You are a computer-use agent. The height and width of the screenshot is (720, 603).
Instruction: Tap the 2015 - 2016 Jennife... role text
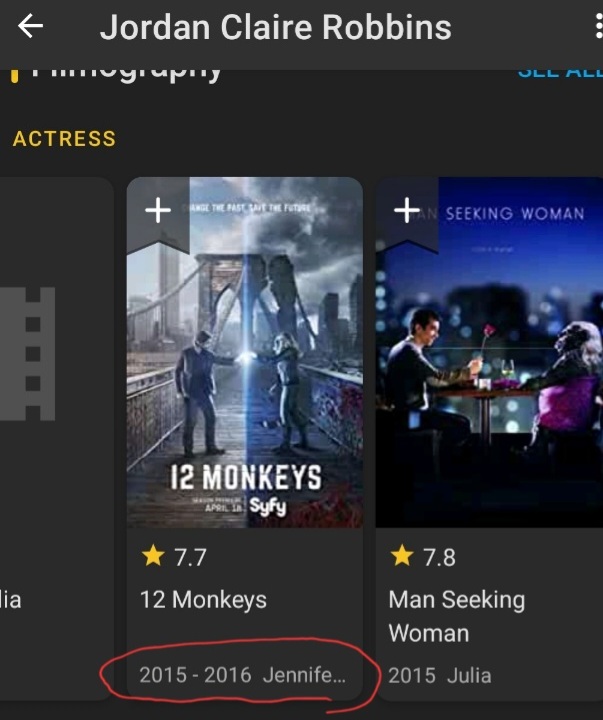point(243,675)
